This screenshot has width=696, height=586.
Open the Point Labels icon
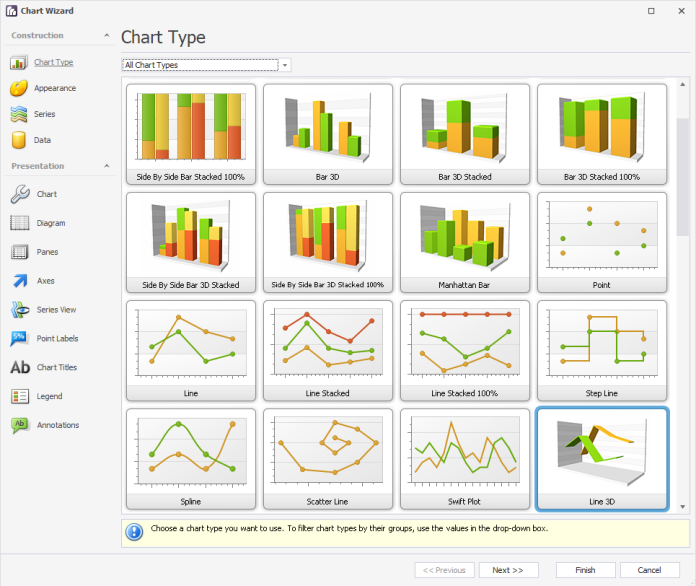click(x=19, y=339)
